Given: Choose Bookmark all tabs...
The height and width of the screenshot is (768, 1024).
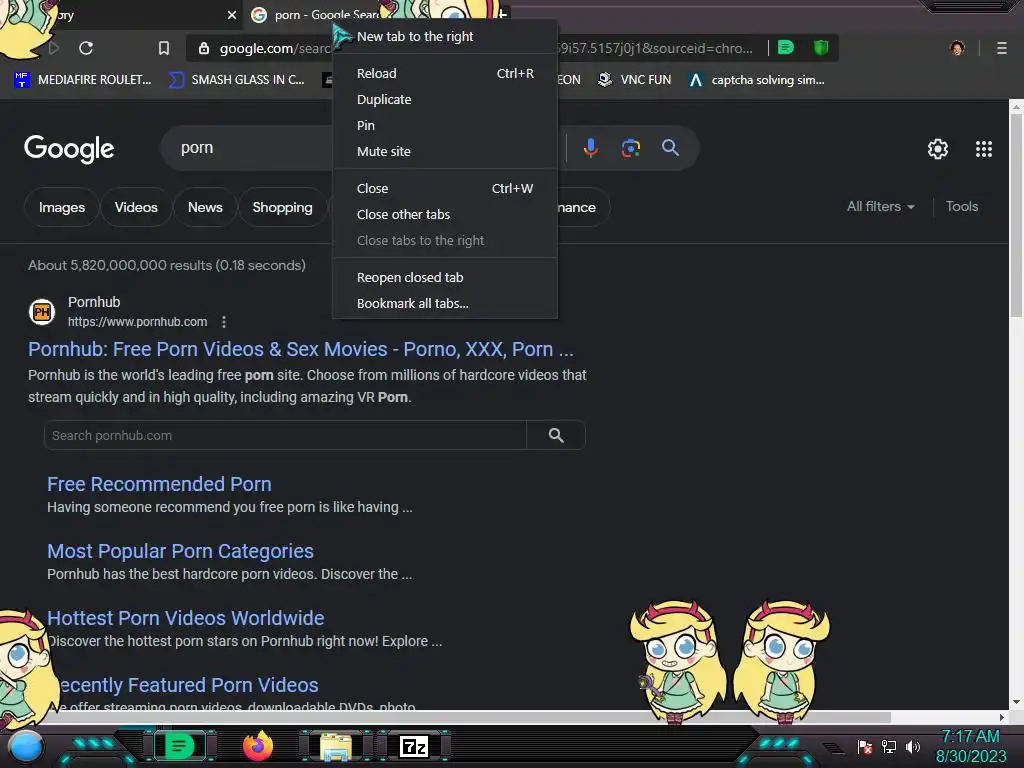Looking at the screenshot, I should pos(445,304).
